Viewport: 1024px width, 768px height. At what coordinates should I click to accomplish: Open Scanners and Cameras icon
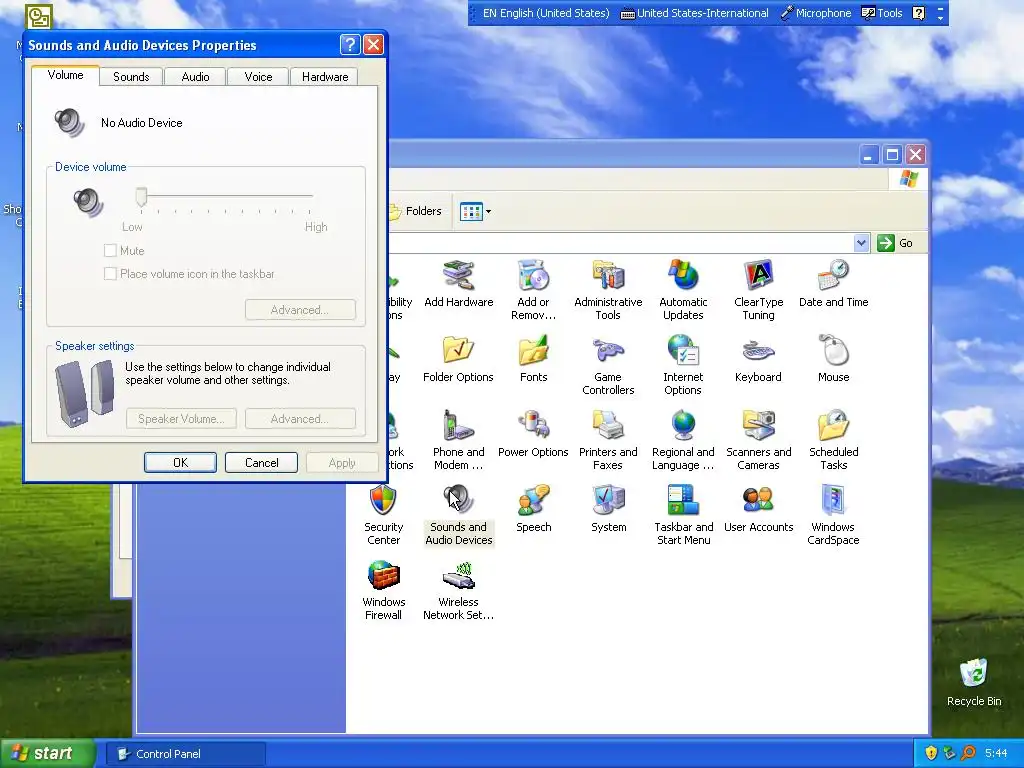tap(758, 440)
